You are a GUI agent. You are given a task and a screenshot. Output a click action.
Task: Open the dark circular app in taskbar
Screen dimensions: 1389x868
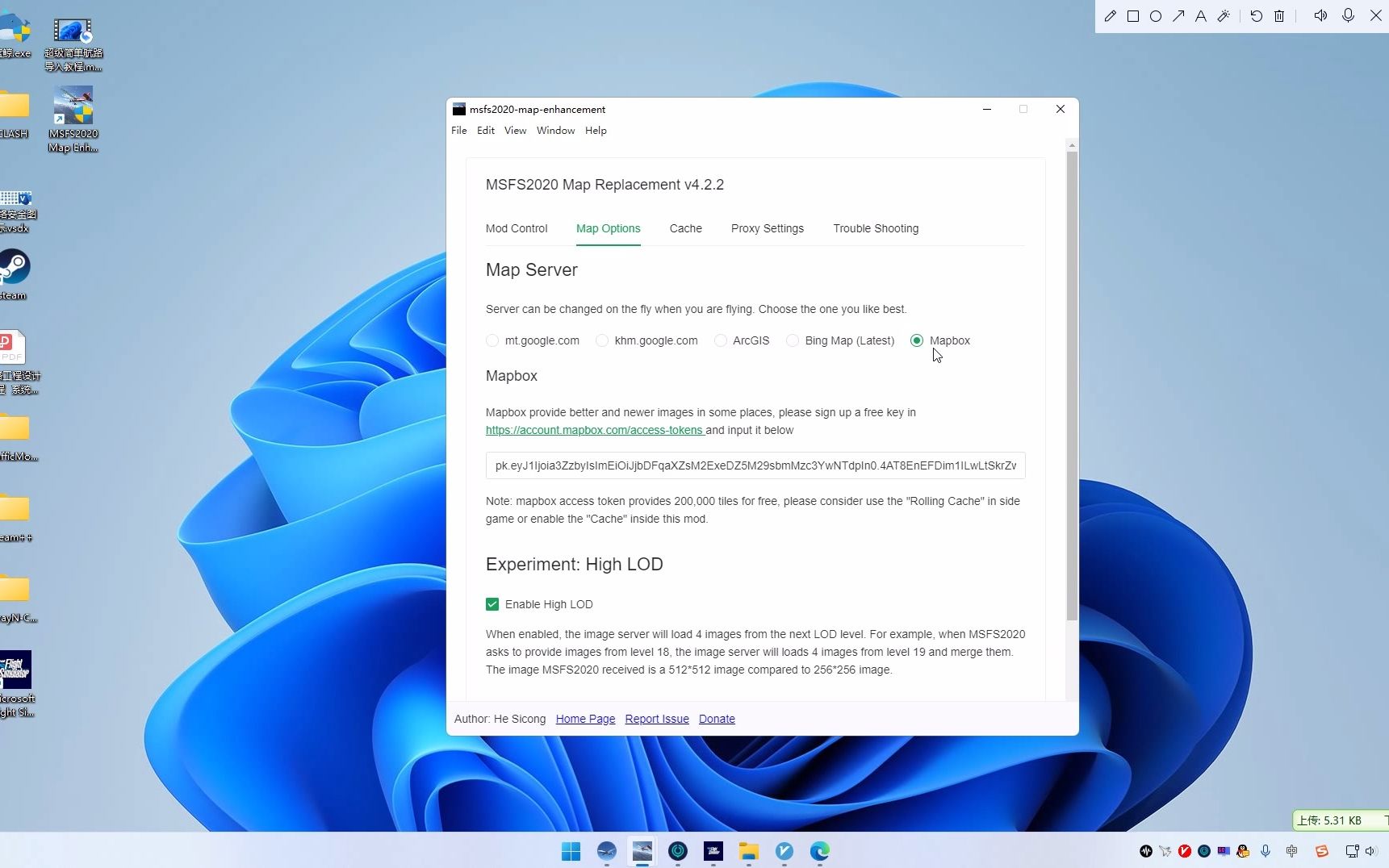pos(677,851)
